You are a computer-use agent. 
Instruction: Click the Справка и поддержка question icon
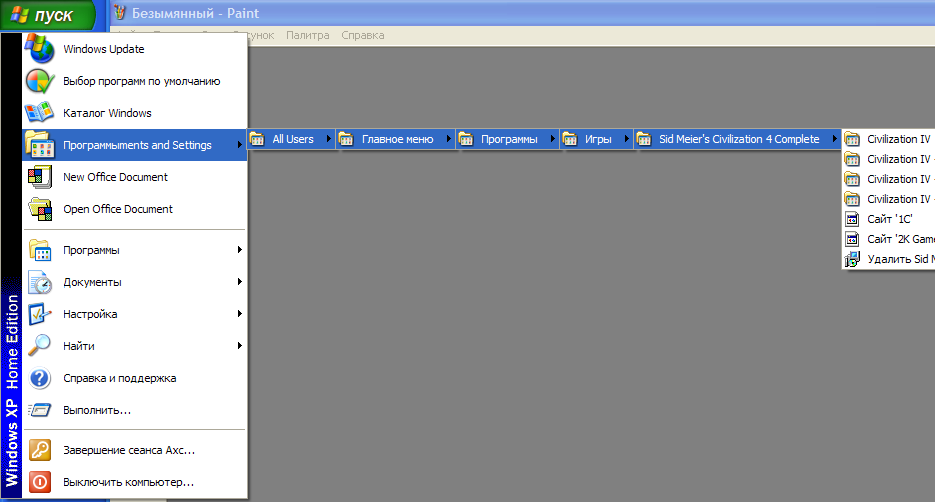coord(40,378)
